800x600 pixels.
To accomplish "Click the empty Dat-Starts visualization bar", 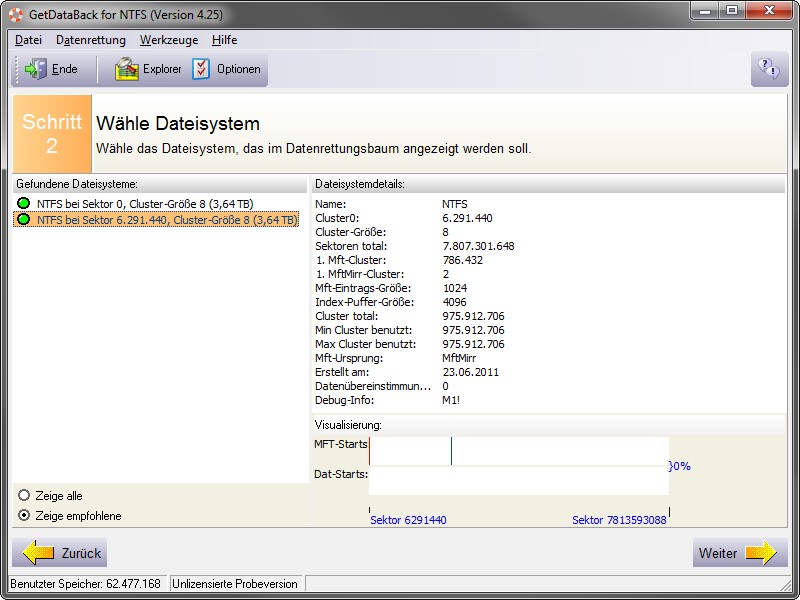I will click(x=518, y=481).
